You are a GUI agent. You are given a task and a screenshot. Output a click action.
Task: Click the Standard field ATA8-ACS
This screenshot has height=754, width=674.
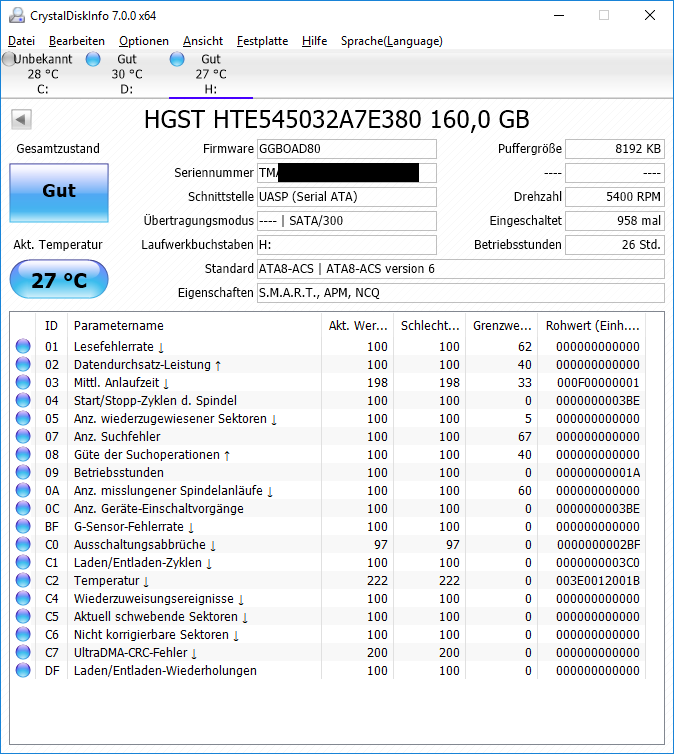coord(461,269)
